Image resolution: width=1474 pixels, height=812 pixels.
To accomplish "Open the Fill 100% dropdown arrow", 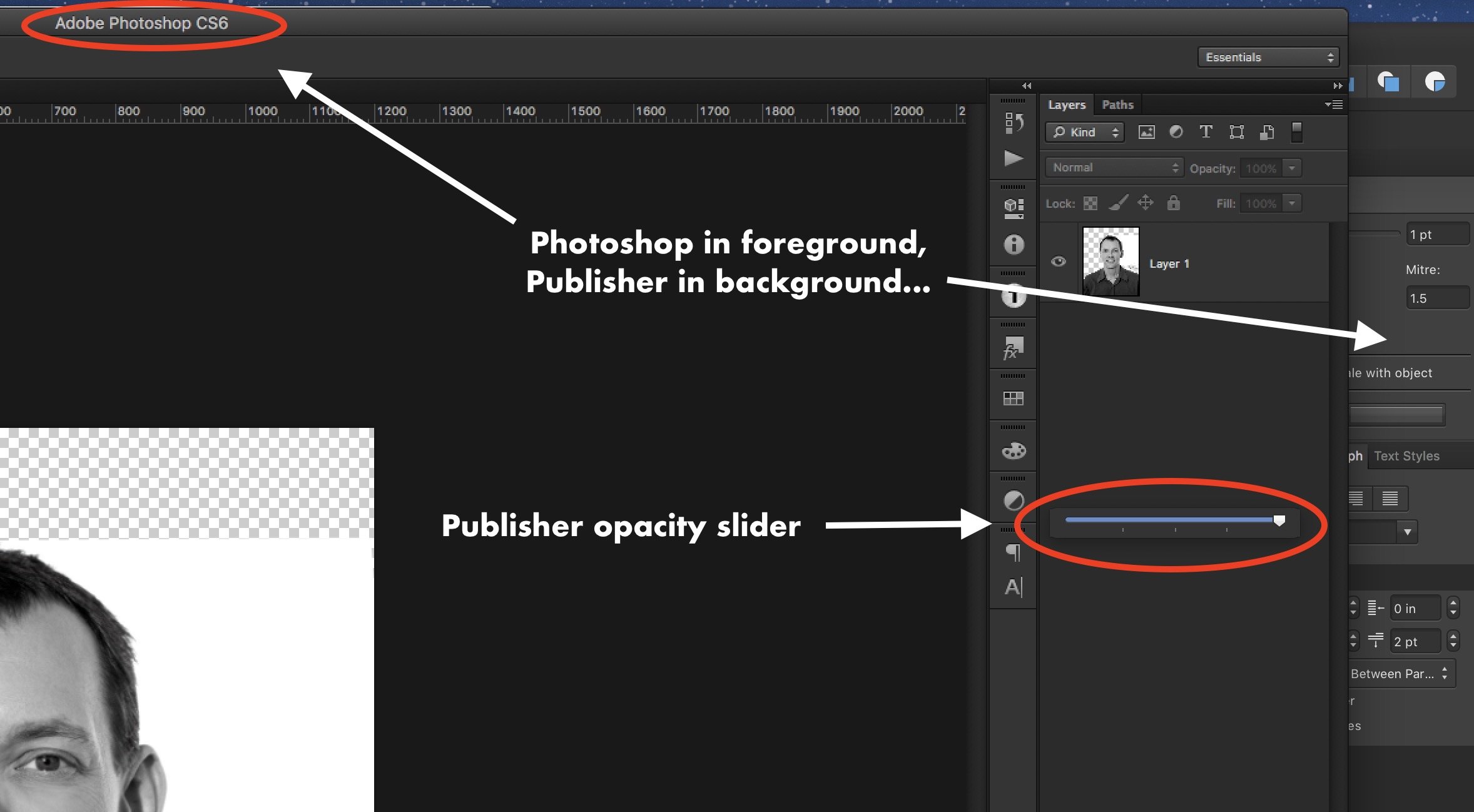I will click(x=1292, y=203).
